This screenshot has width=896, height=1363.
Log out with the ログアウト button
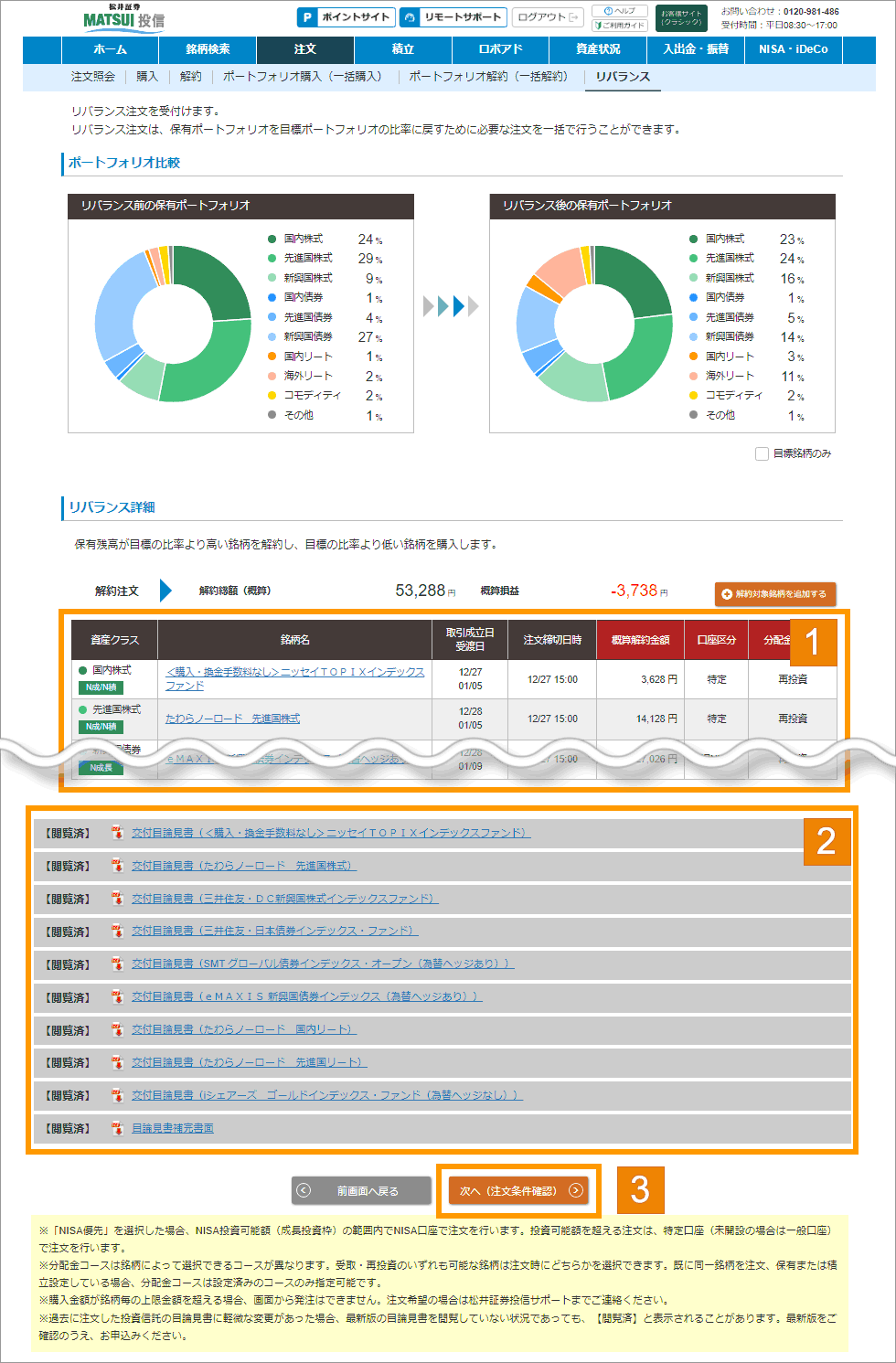pyautogui.click(x=548, y=16)
